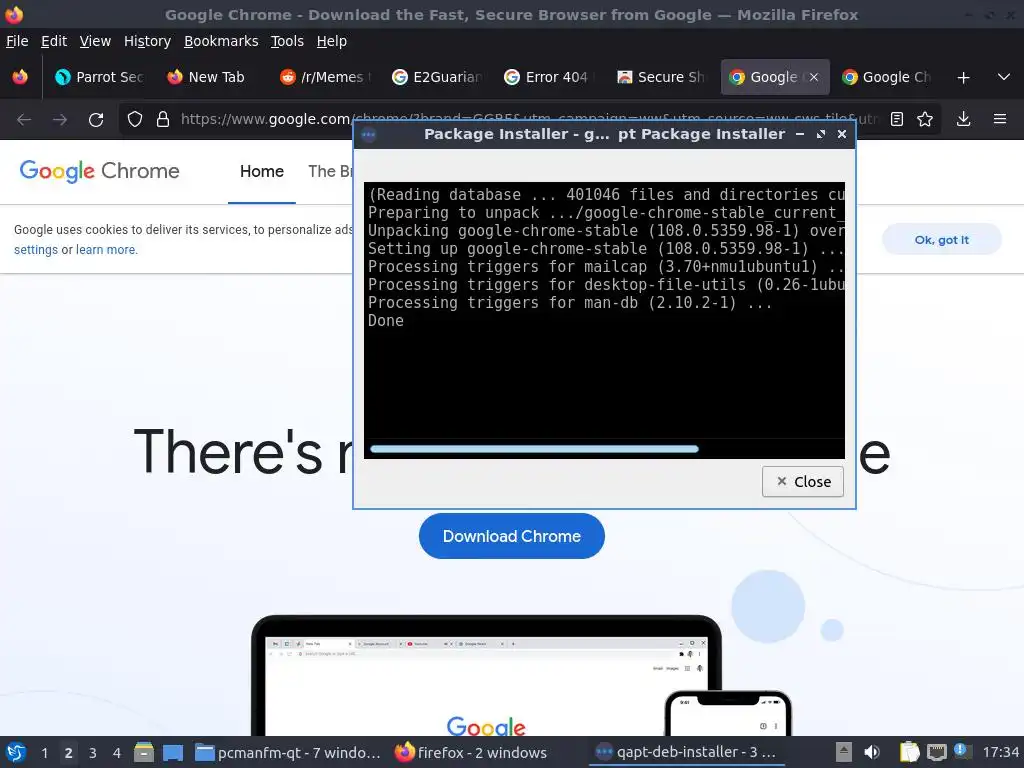Open the History menu
Image resolution: width=1024 pixels, height=768 pixels.
click(147, 41)
